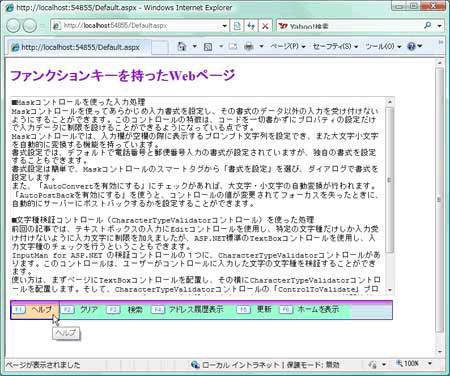This screenshot has height=376, width=450.
Task: Open the search provider dropdown arrow
Action: [439, 26]
